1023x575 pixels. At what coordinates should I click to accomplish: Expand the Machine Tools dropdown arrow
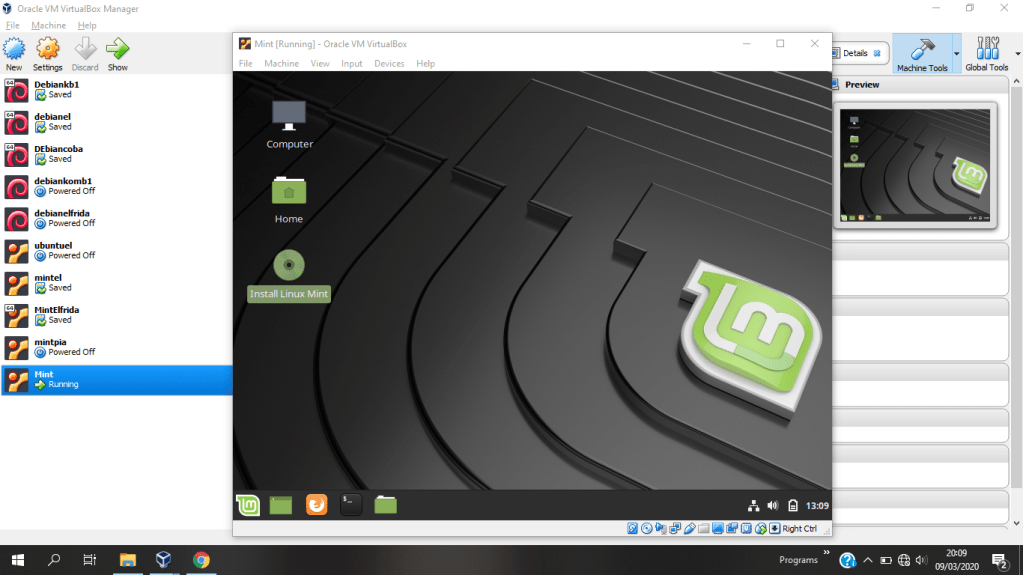click(x=956, y=53)
